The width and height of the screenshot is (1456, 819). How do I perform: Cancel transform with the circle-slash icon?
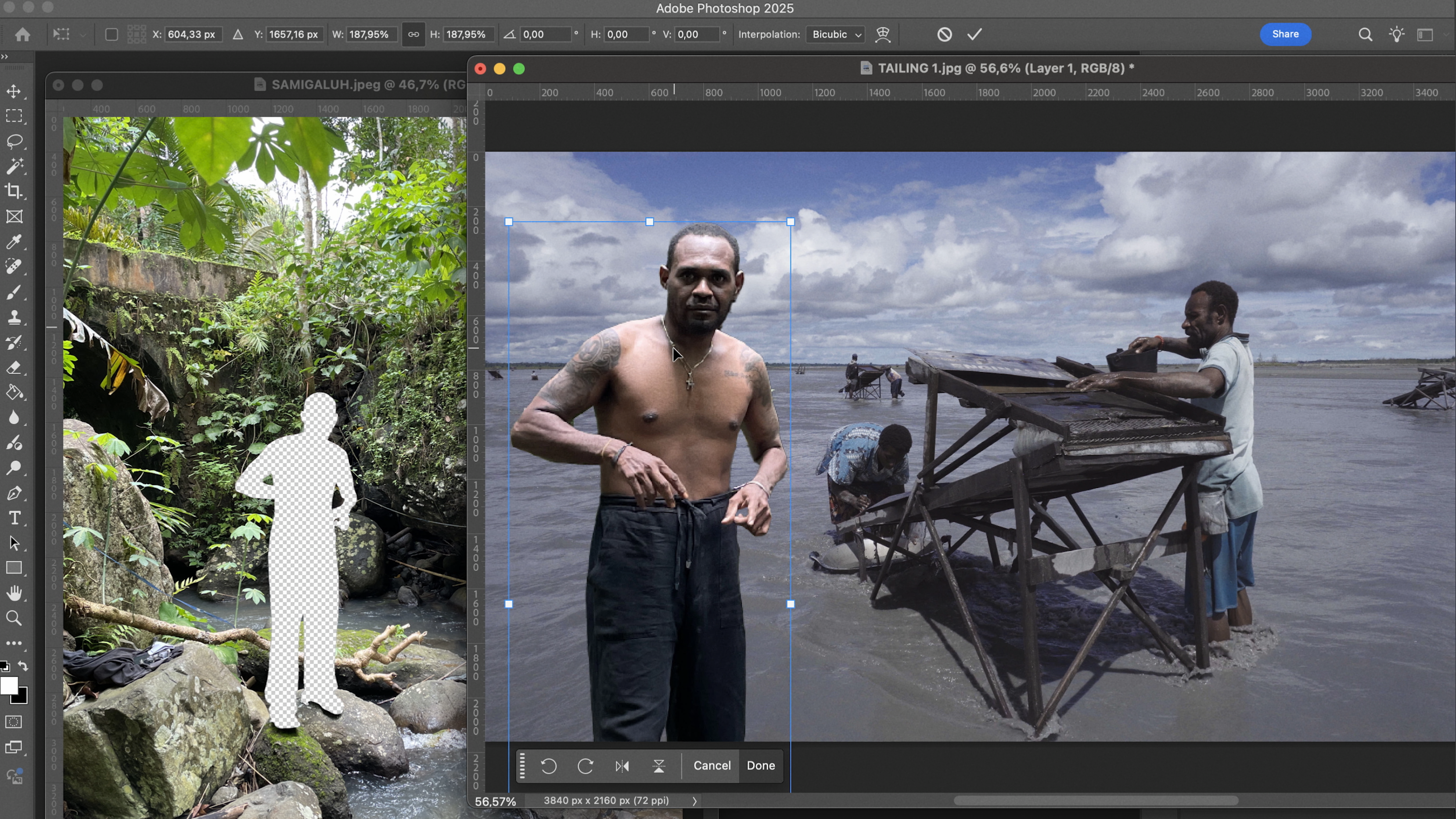pos(944,35)
